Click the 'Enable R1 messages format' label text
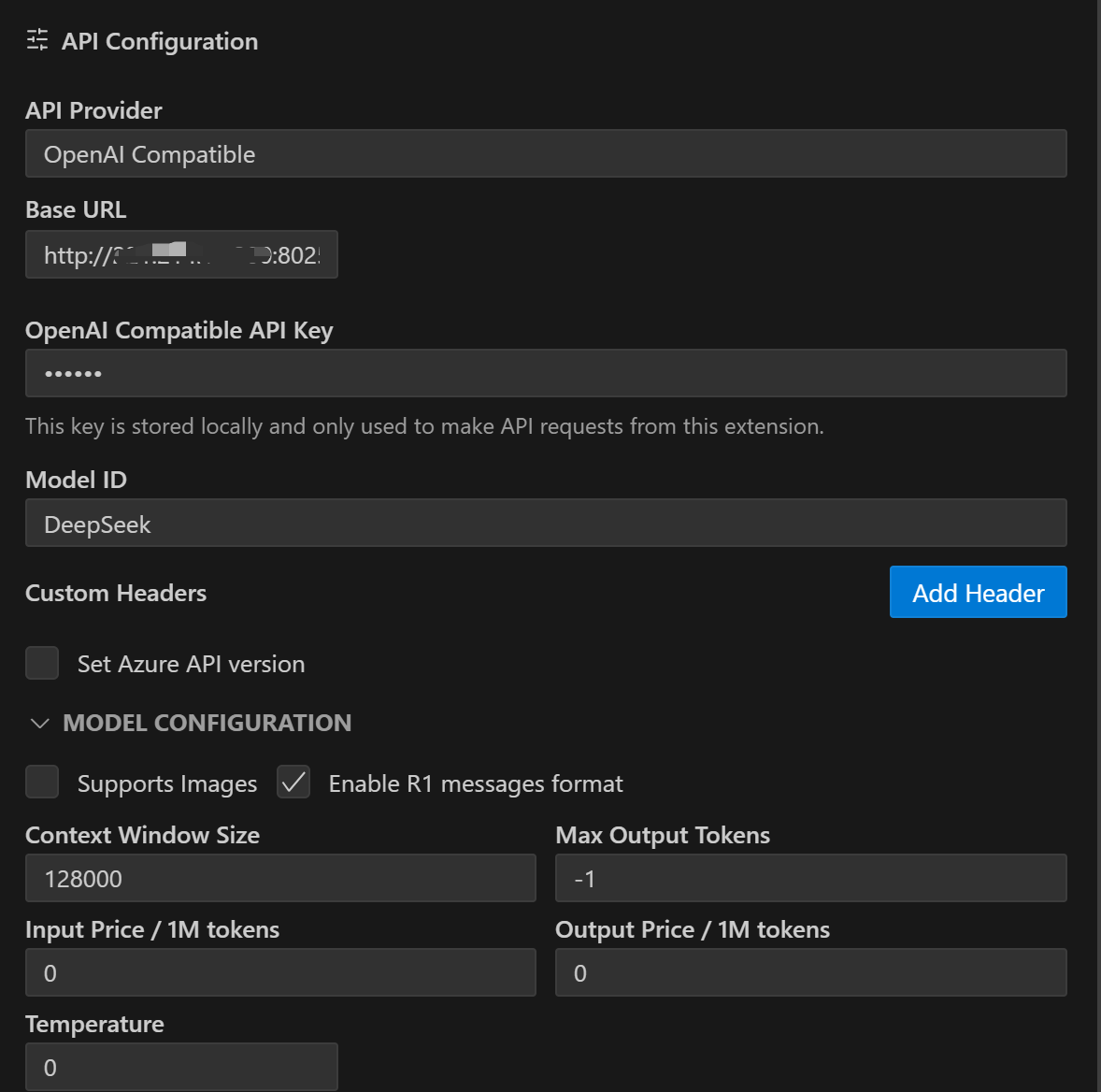Image resolution: width=1101 pixels, height=1092 pixels. (x=476, y=784)
